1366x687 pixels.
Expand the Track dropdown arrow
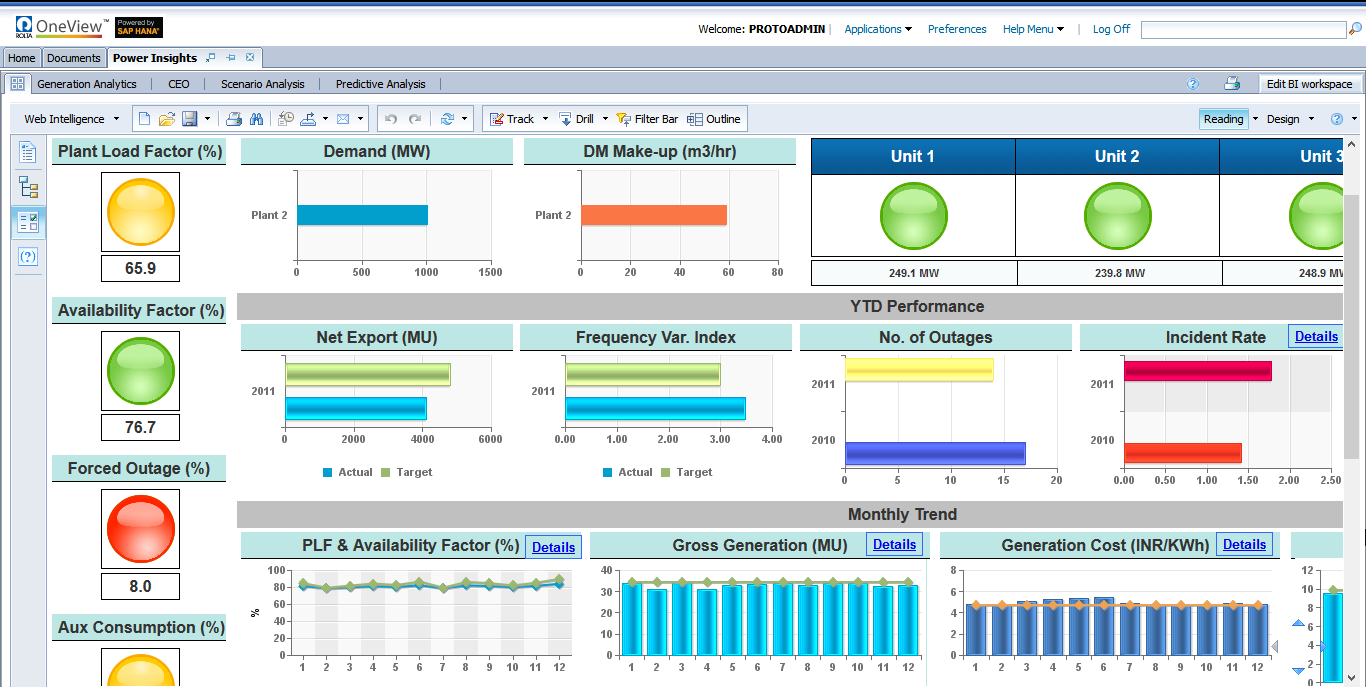[x=545, y=119]
